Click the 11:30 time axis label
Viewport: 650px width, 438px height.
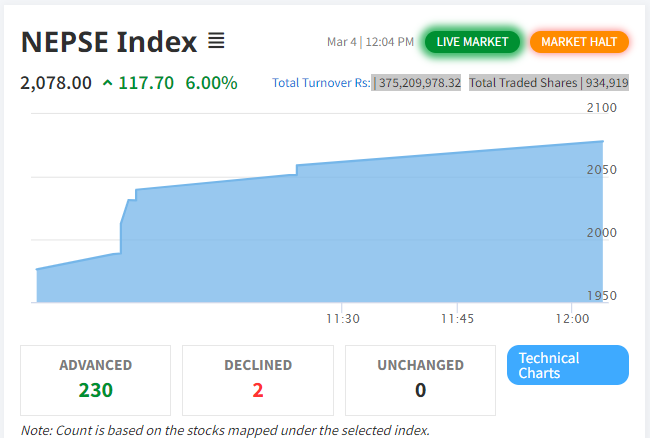342,319
